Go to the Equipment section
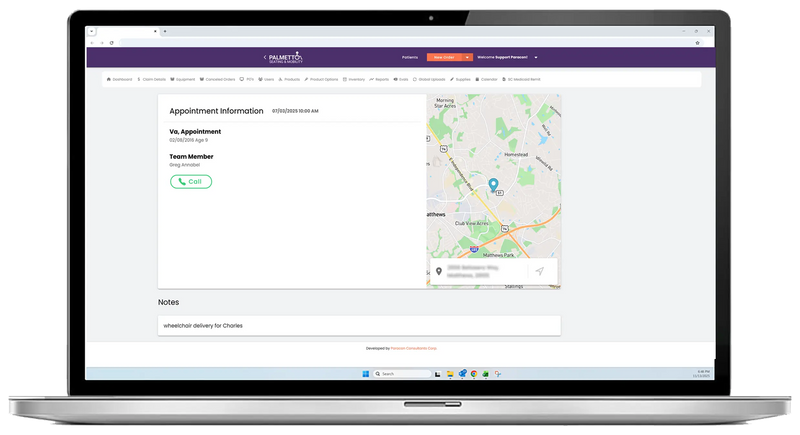 (183, 79)
